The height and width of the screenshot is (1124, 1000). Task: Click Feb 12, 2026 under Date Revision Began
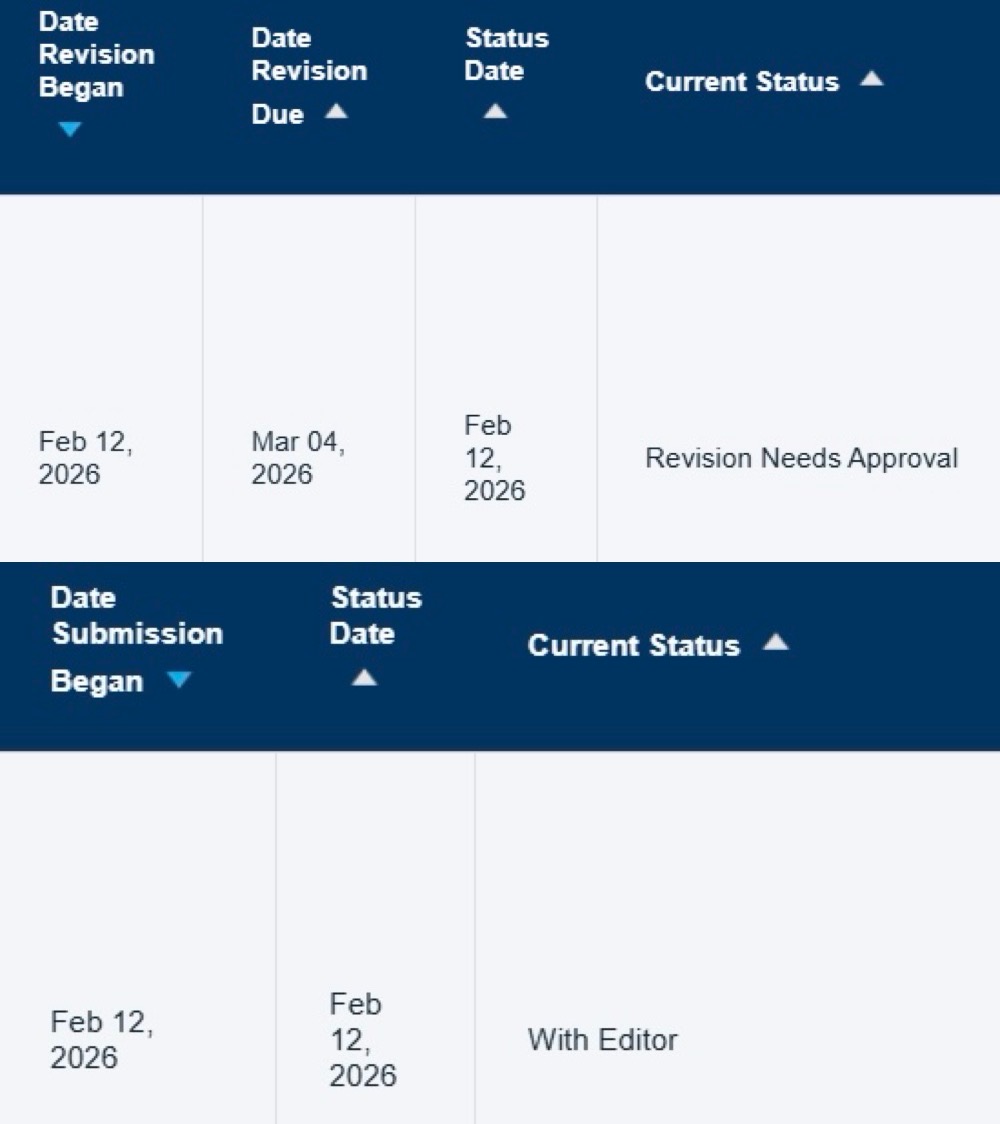(86, 458)
